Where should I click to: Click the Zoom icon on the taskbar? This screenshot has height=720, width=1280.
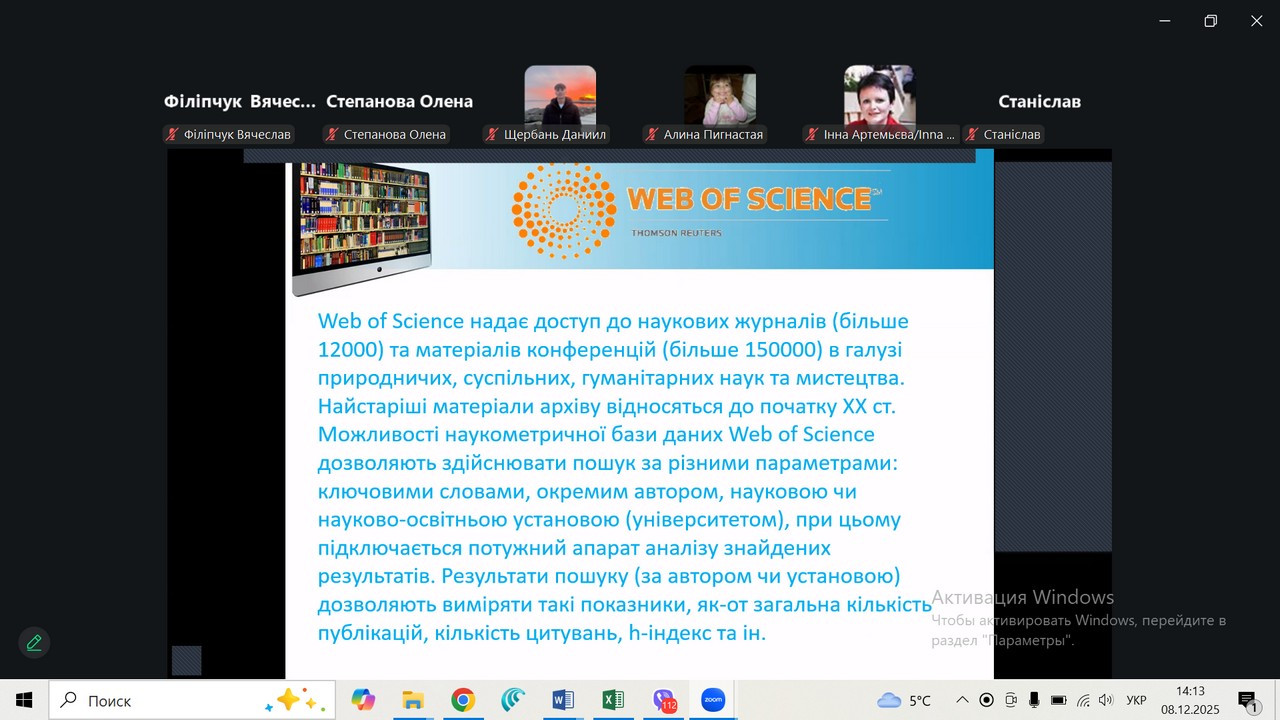point(713,700)
